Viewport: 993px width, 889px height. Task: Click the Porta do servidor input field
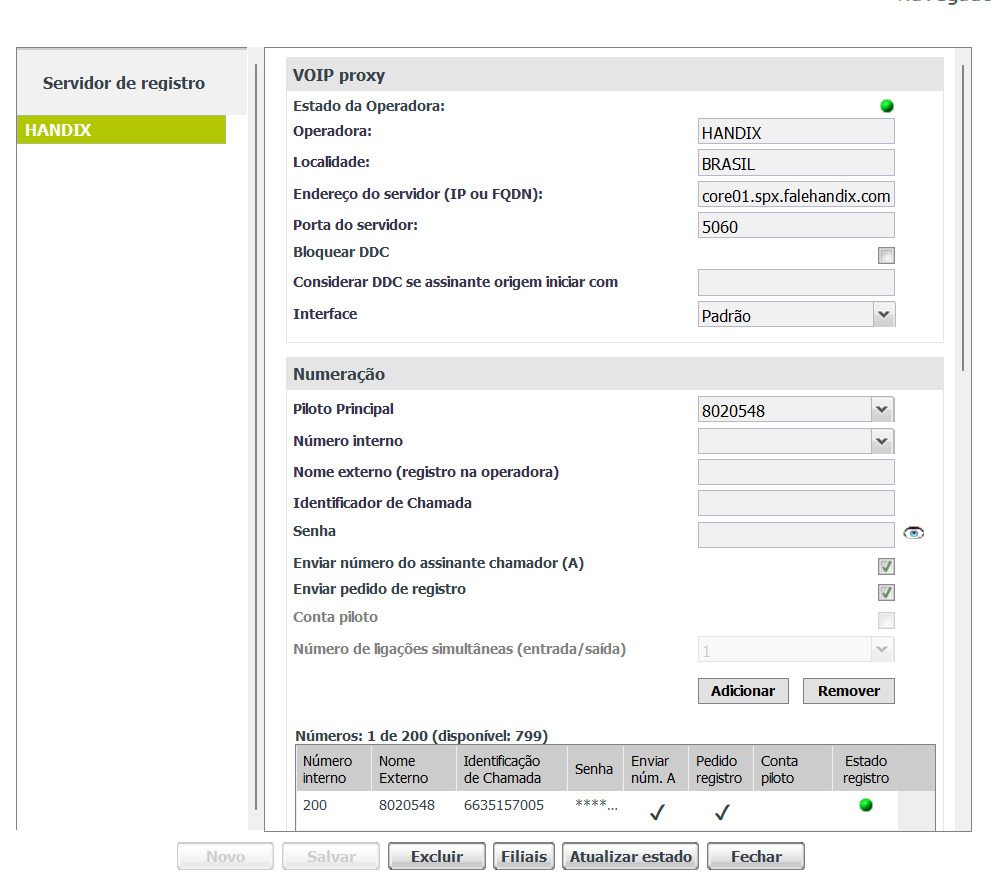(x=796, y=226)
